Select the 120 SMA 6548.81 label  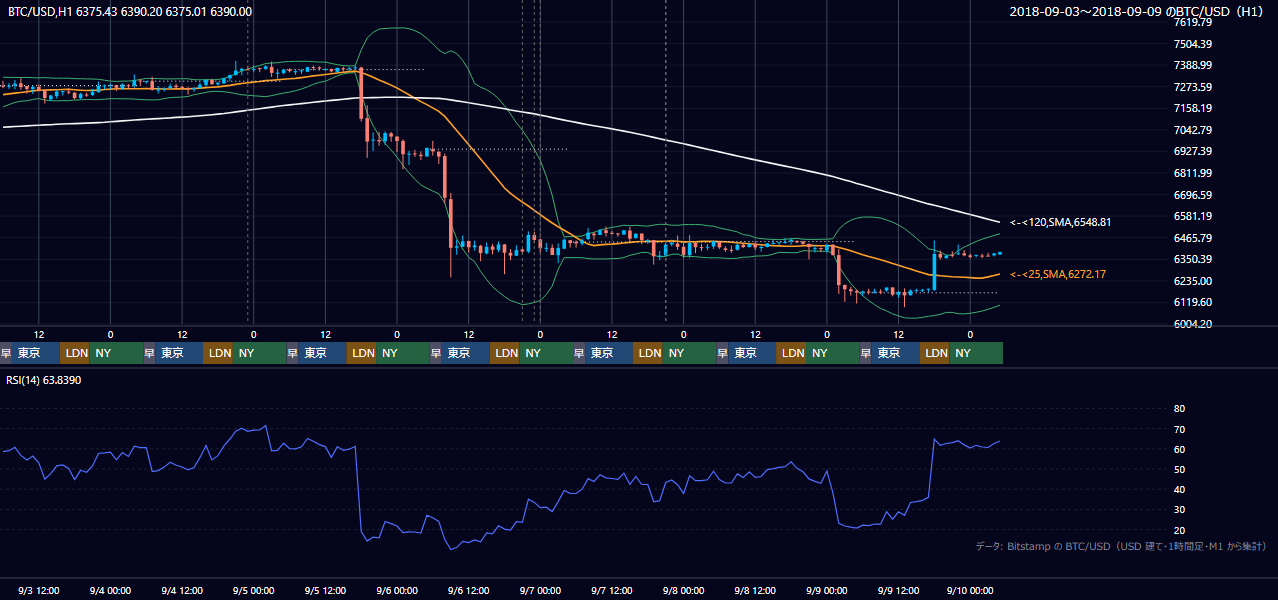pyautogui.click(x=1060, y=222)
